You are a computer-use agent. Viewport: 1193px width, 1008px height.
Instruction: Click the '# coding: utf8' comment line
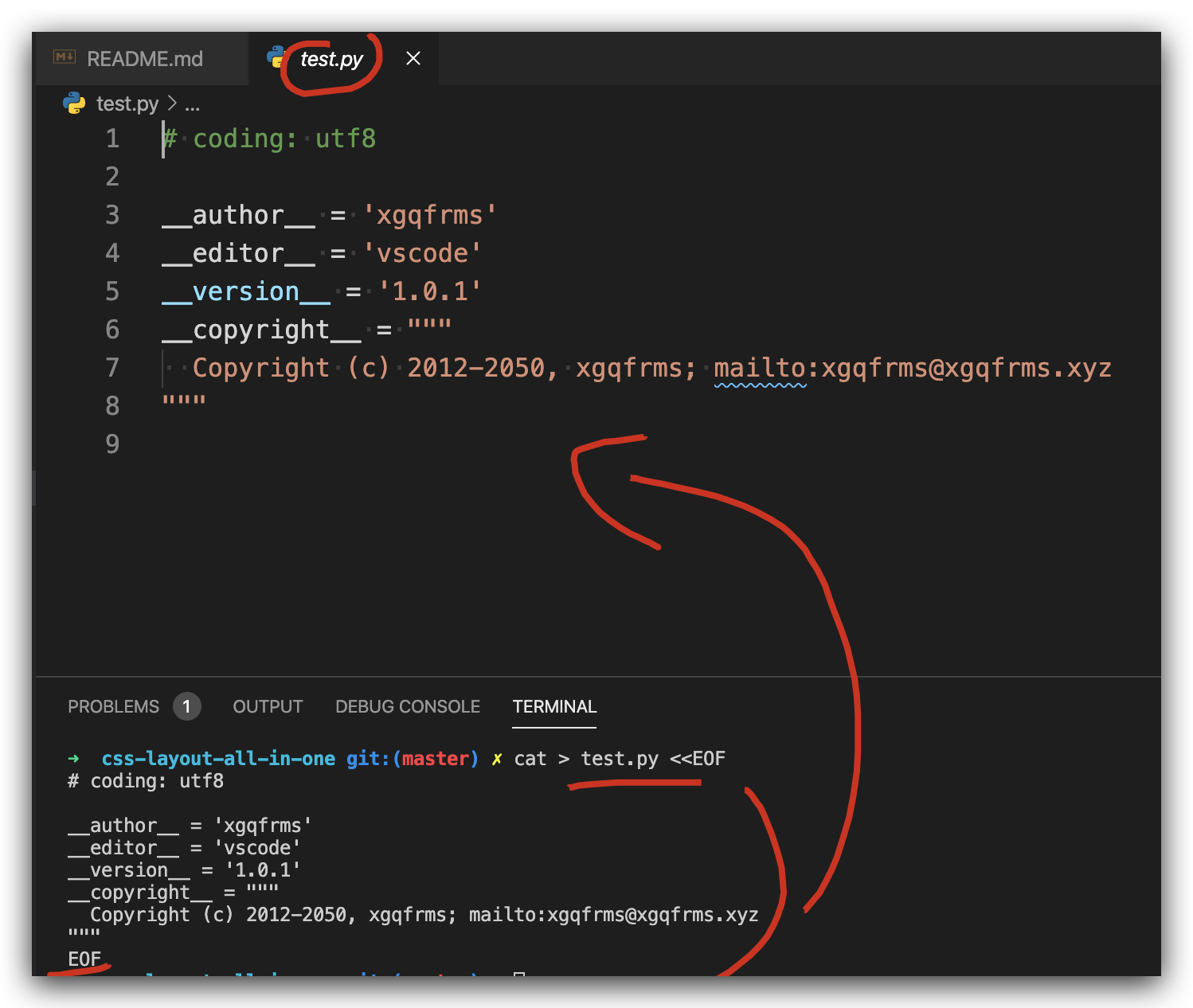click(x=269, y=139)
